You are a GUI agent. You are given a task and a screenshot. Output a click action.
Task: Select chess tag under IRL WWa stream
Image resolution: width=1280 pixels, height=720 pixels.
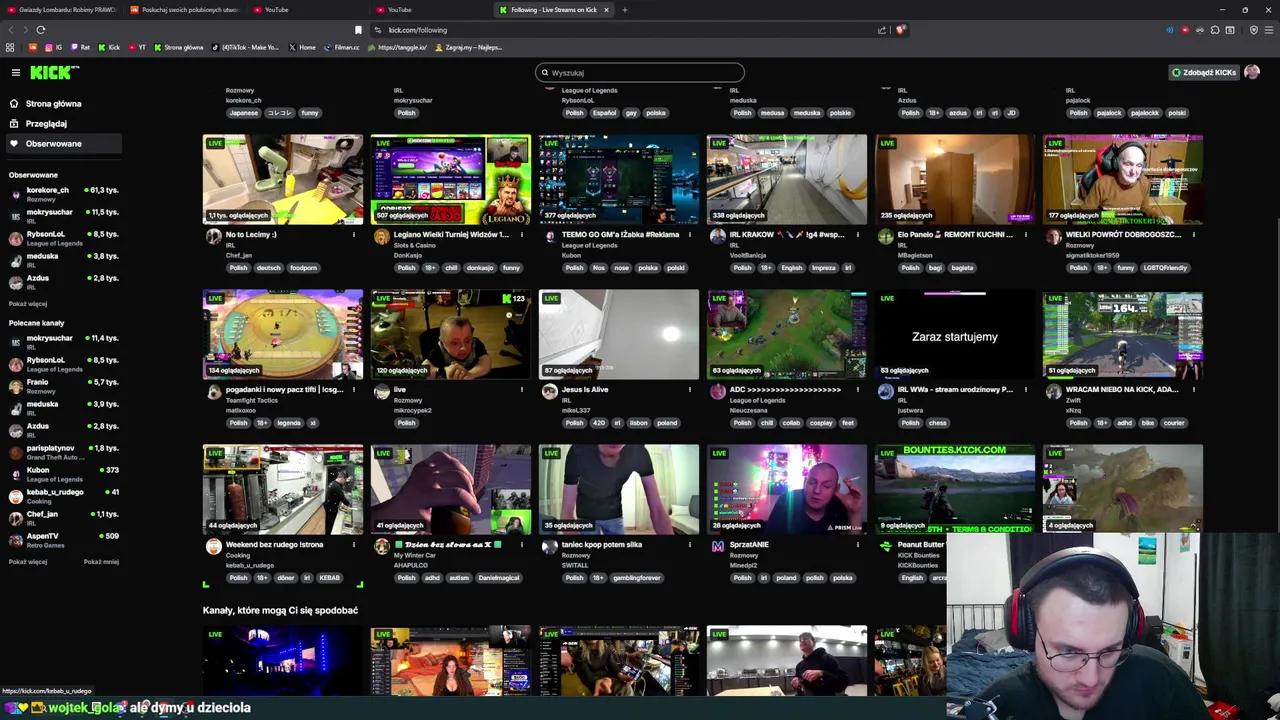(x=938, y=423)
